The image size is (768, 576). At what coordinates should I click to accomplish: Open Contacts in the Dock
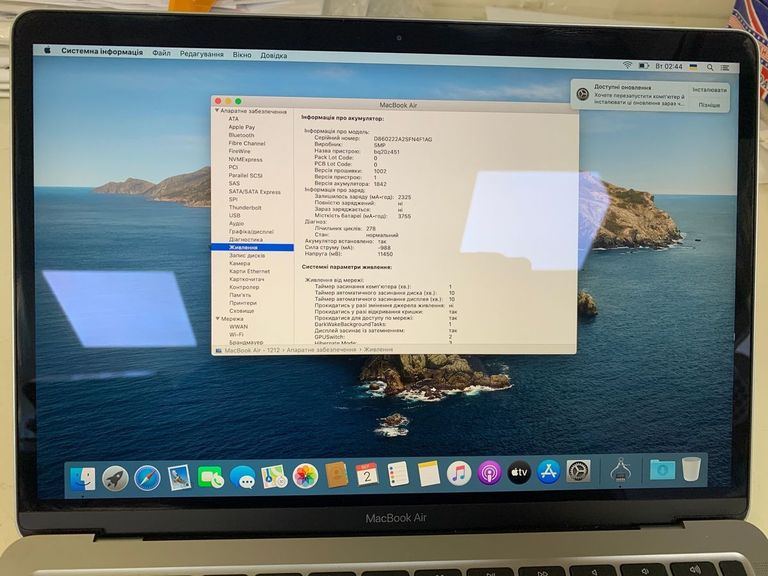336,475
